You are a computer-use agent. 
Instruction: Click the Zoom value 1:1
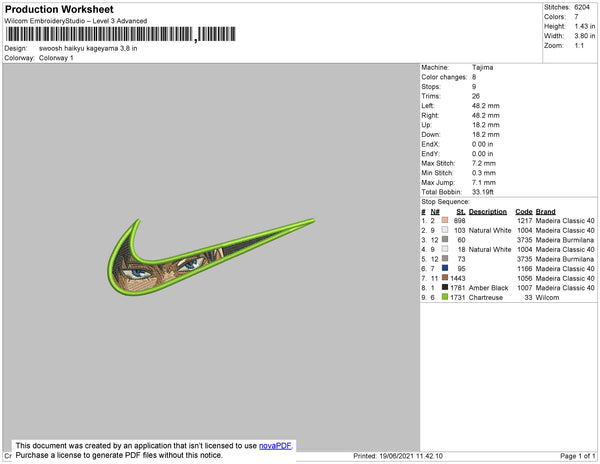(x=579, y=46)
